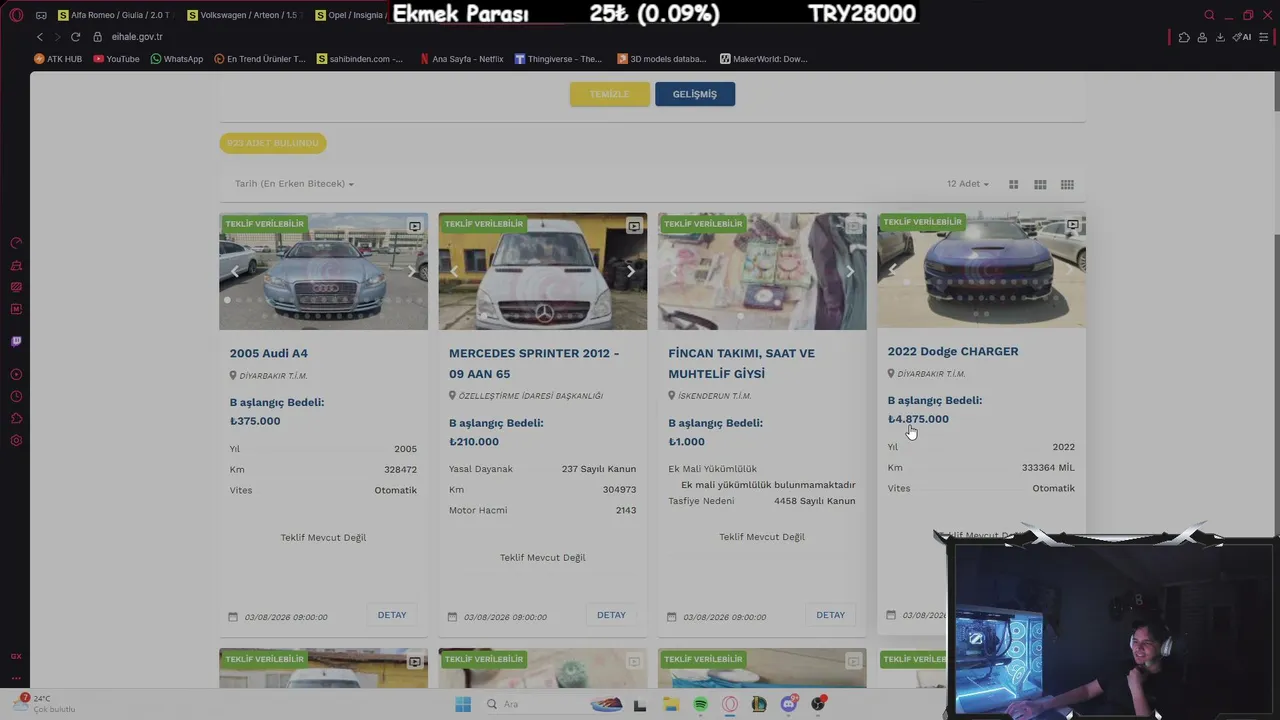
Task: Show the next photo of the Audi A4
Action: 411,271
